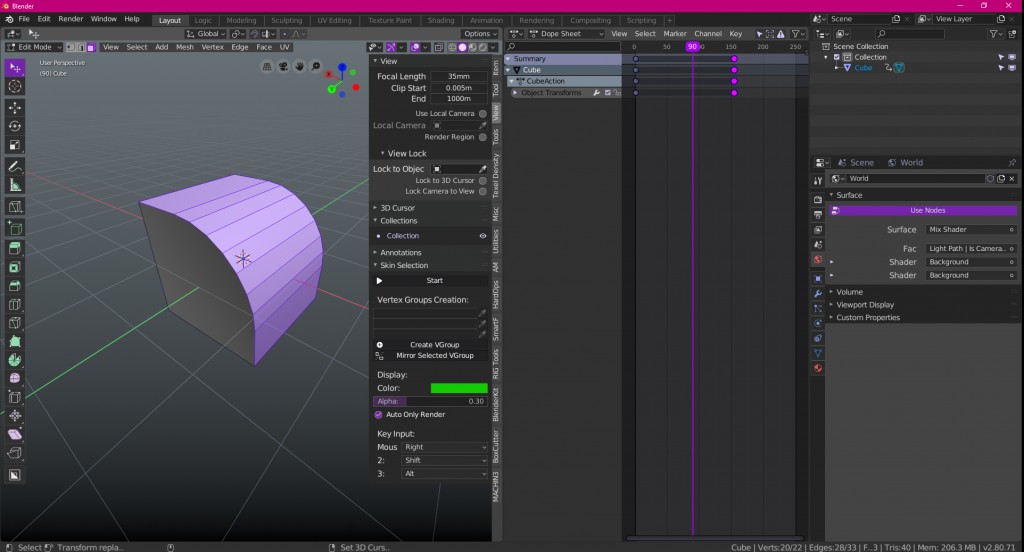Image resolution: width=1024 pixels, height=552 pixels.
Task: Click the green Display color swatch
Action: click(459, 388)
